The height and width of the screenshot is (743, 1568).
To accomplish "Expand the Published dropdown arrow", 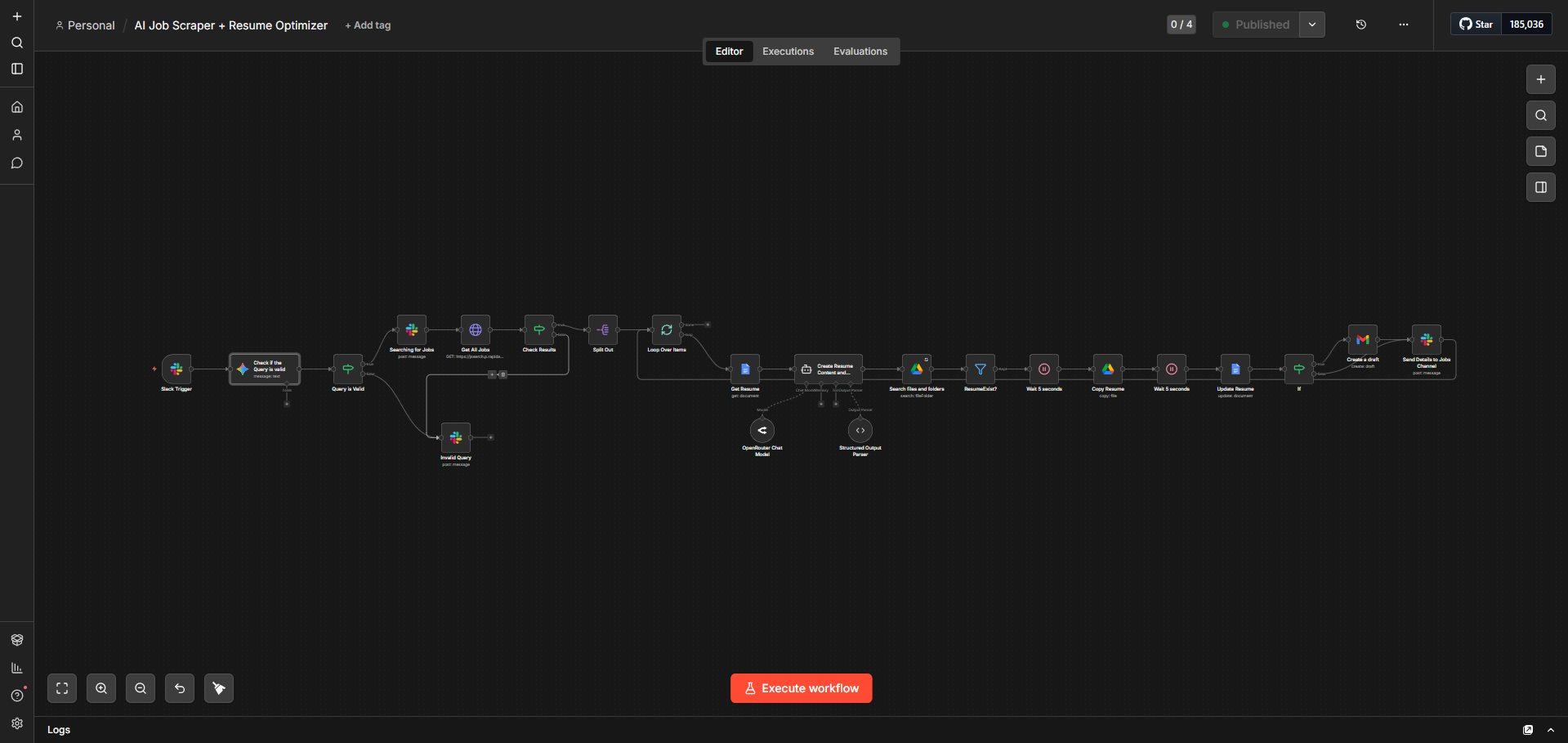I will pyautogui.click(x=1312, y=25).
